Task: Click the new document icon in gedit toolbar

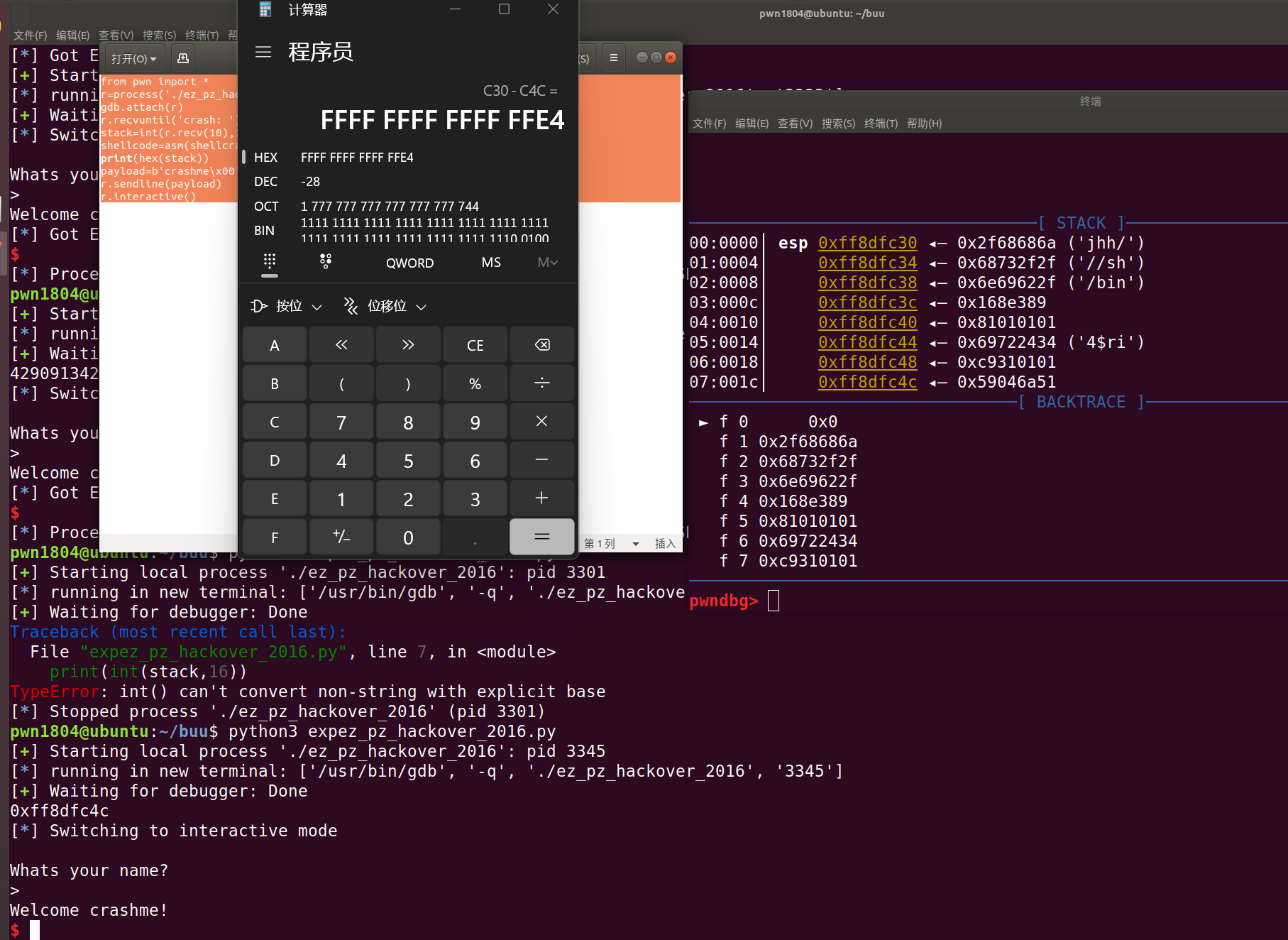Action: click(183, 58)
